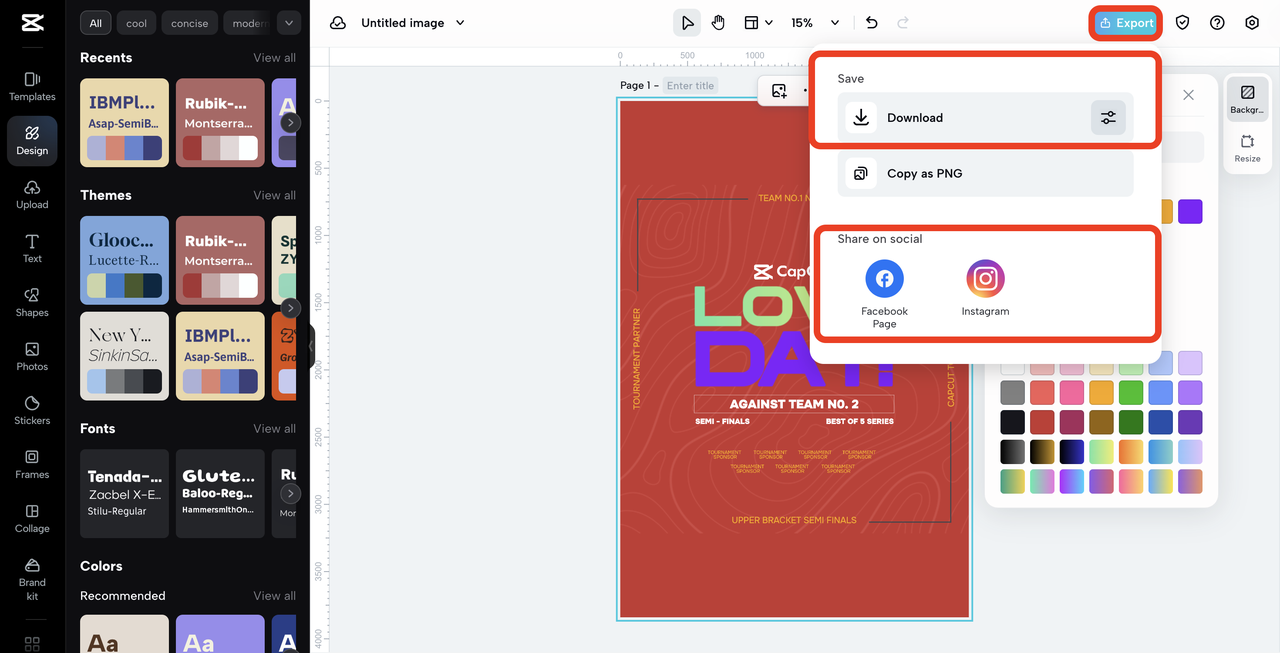Image resolution: width=1280 pixels, height=653 pixels.
Task: Choose Copy as PNG
Action: (985, 174)
